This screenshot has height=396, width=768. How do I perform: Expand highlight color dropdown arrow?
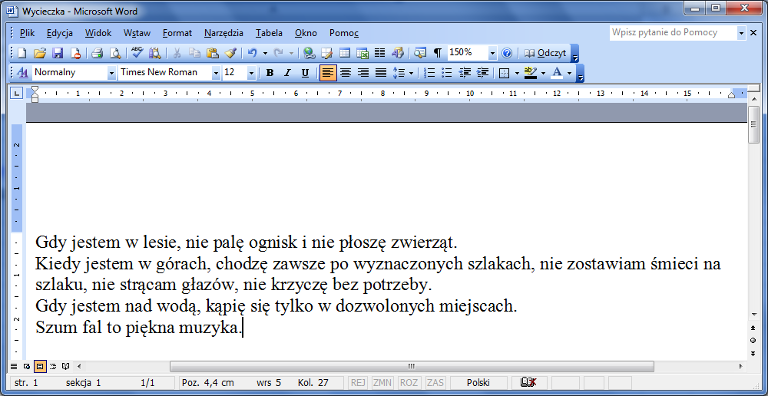(543, 73)
